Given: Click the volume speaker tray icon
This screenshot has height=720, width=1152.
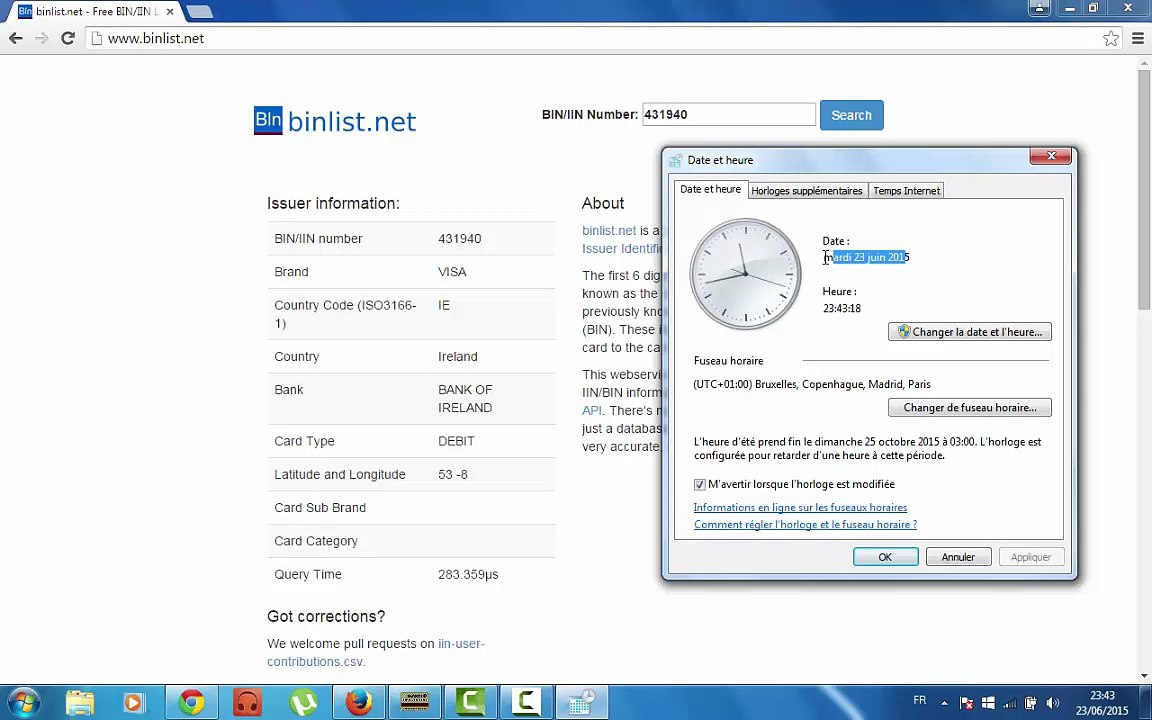Looking at the screenshot, I should coord(1053,703).
